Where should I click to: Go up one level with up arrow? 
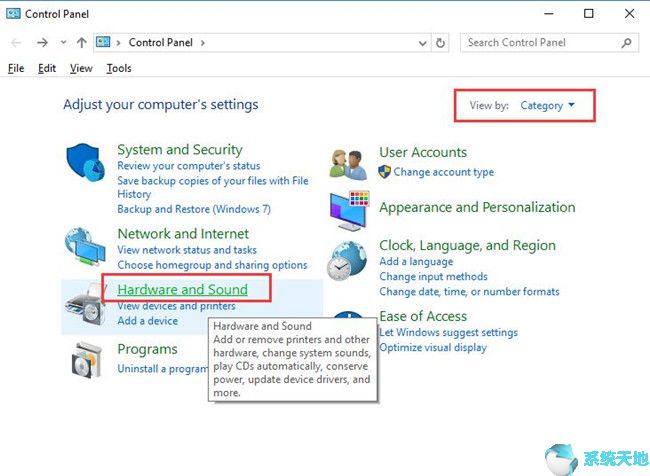pyautogui.click(x=81, y=43)
